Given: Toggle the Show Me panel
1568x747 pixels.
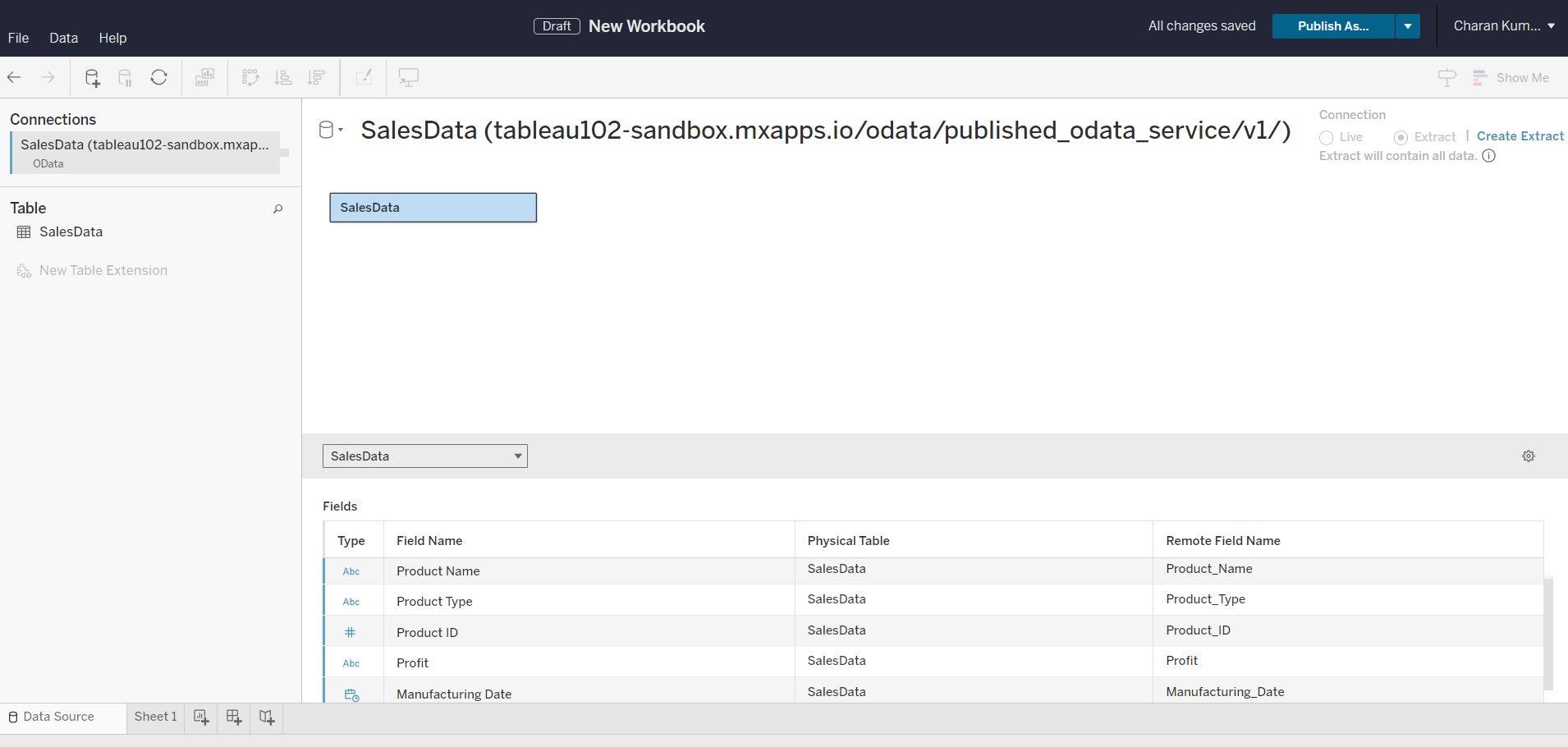Looking at the screenshot, I should 1511,77.
